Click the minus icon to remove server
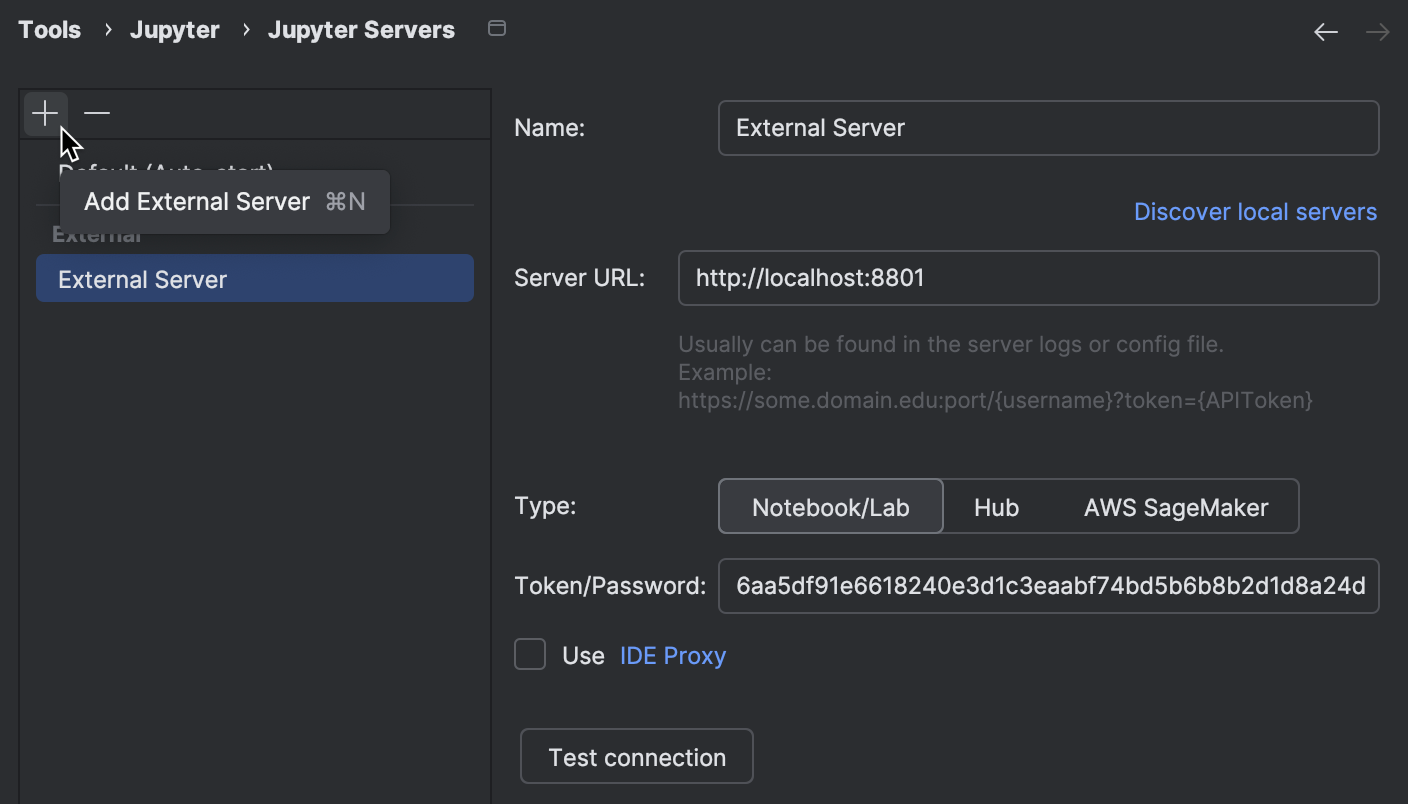 click(97, 114)
